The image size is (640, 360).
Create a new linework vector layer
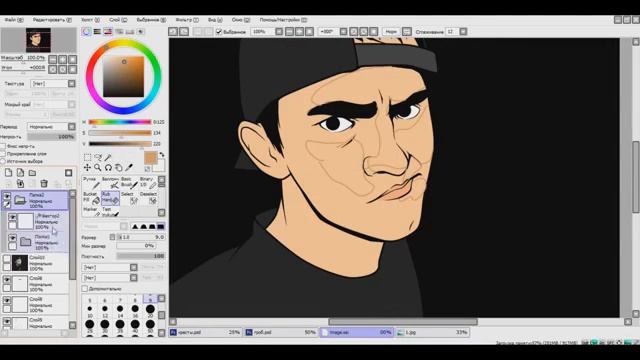pyautogui.click(x=20, y=173)
